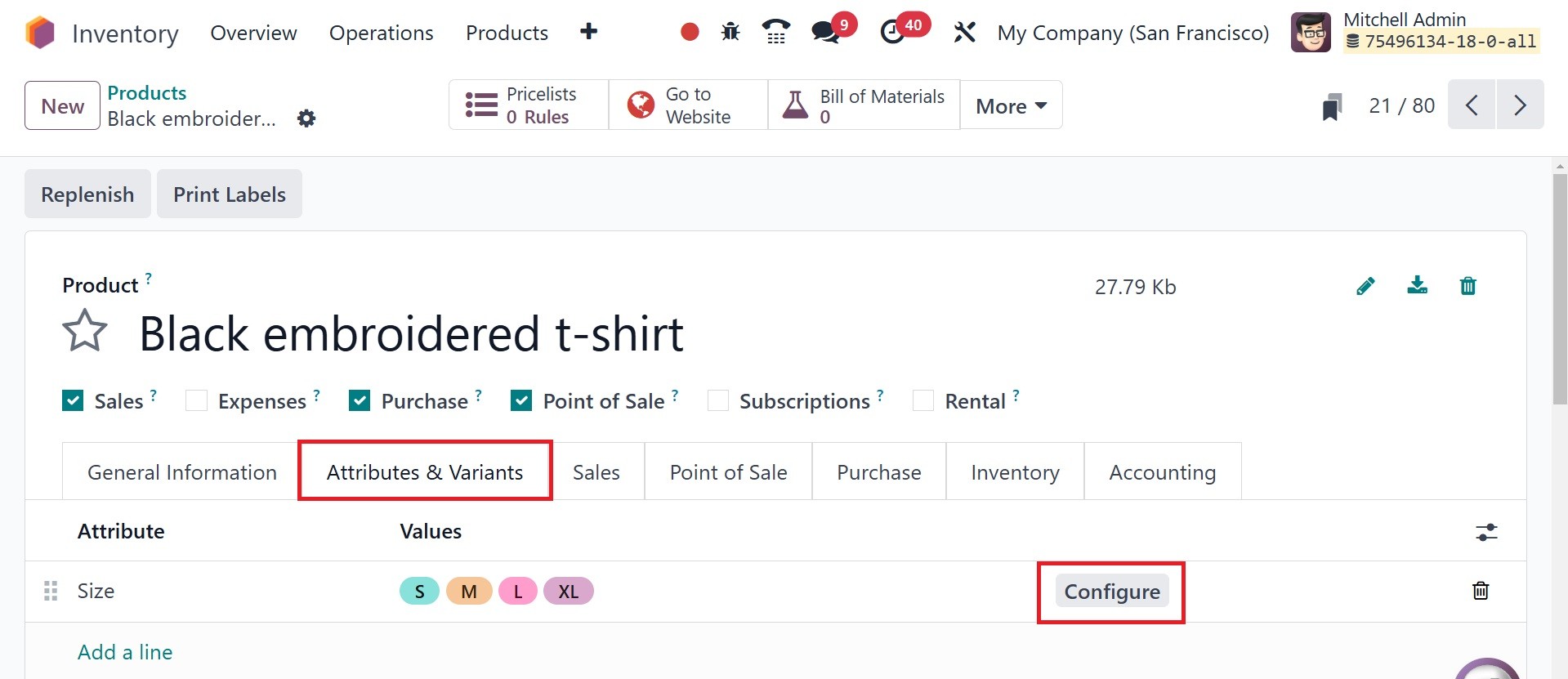Image resolution: width=1568 pixels, height=679 pixels.
Task: Delete the Size attribute line
Action: click(x=1480, y=591)
